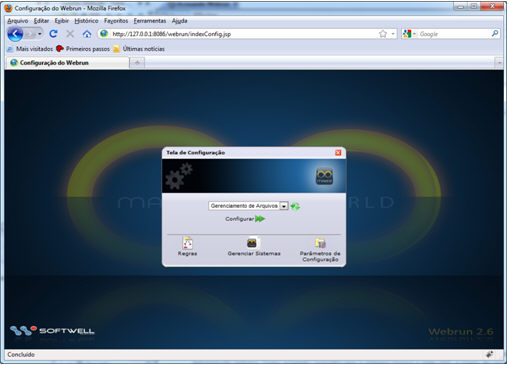
Task: Reload the page with the refresh icon
Action: 53,34
